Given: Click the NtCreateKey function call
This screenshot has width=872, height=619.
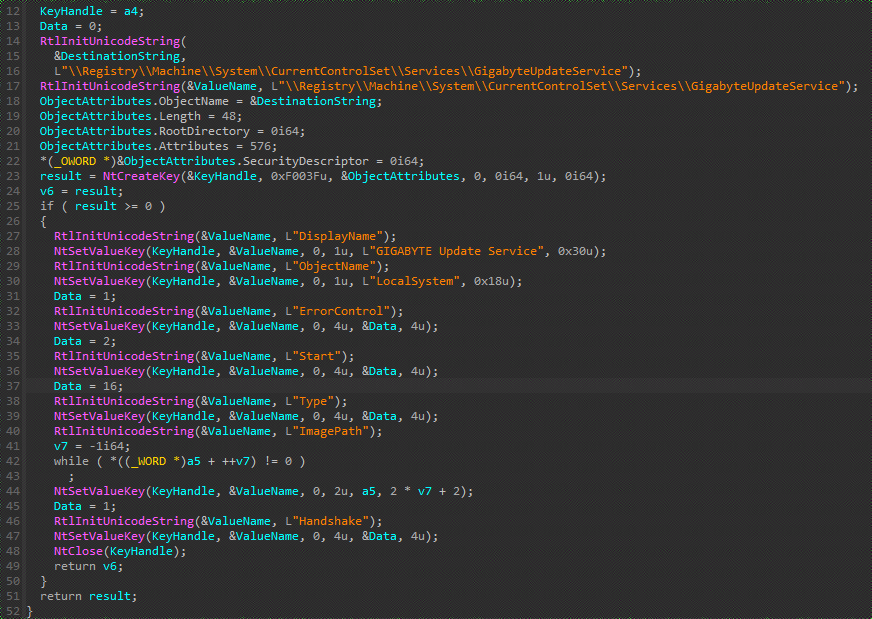Looking at the screenshot, I should [141, 176].
